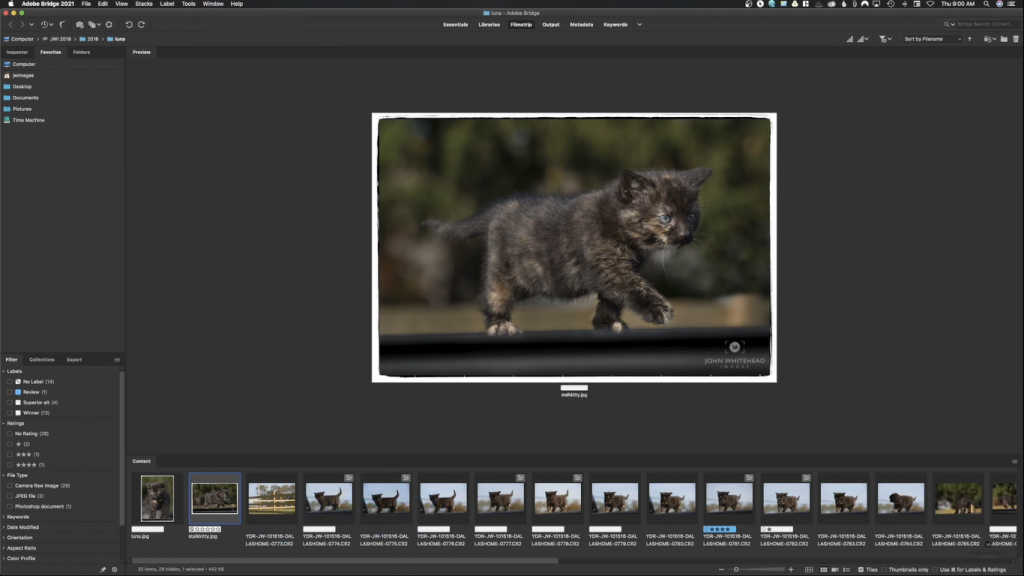Viewport: 1024px width, 576px height.
Task: Click the Get Photos from Camera icon
Action: (x=78, y=24)
